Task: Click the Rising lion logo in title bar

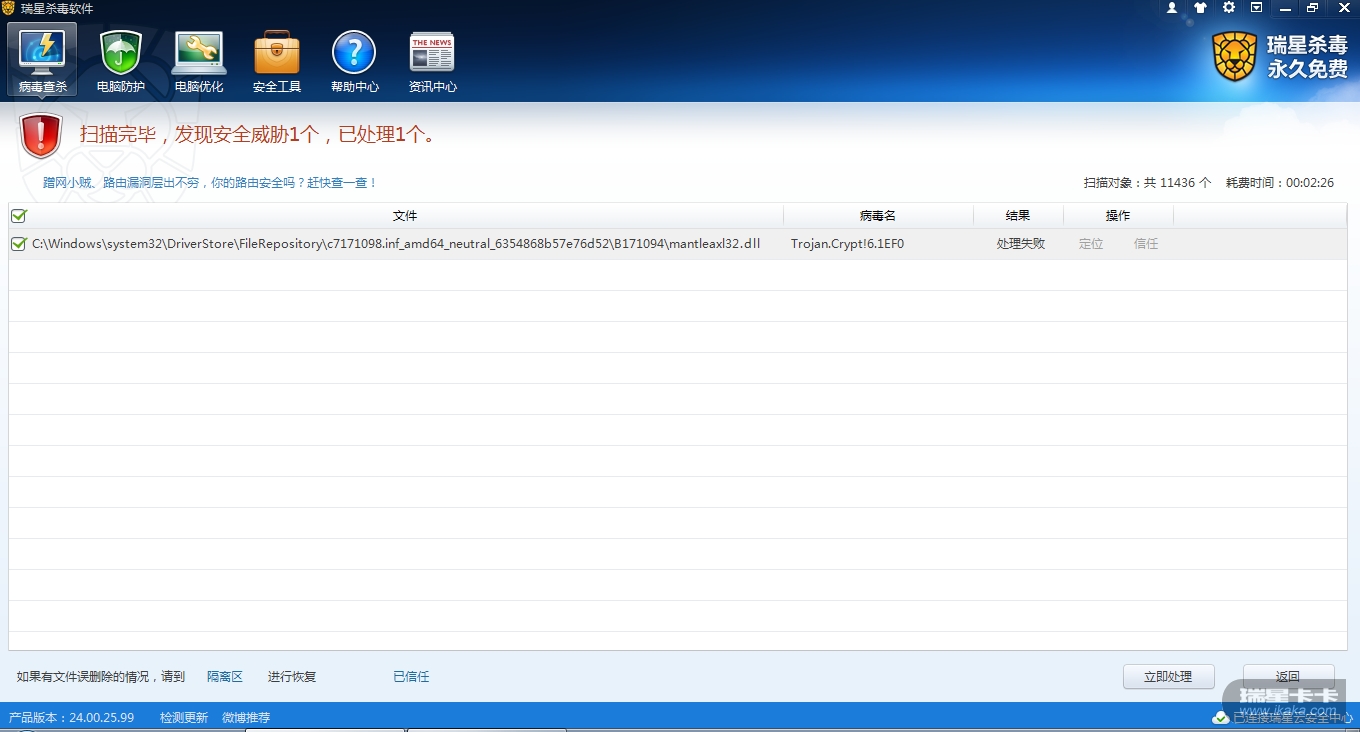Action: point(8,8)
